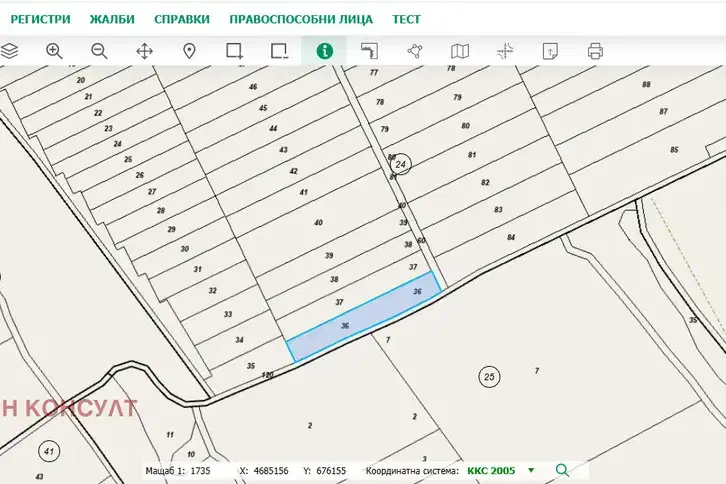
Task: Select parcel labeled 88
Action: [646, 84]
